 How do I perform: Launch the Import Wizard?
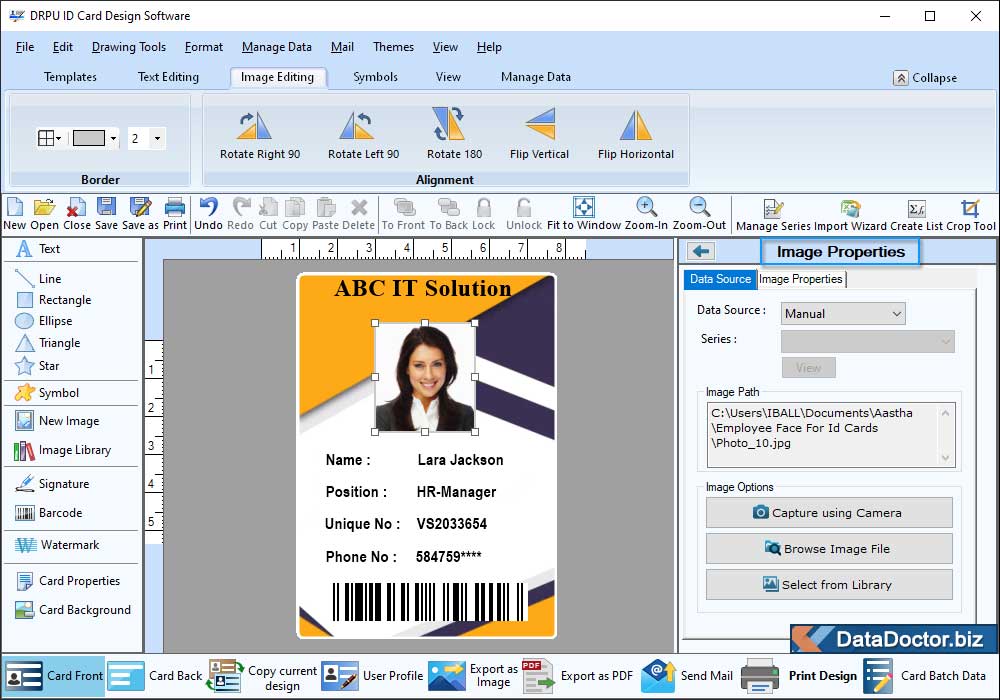pyautogui.click(x=850, y=215)
